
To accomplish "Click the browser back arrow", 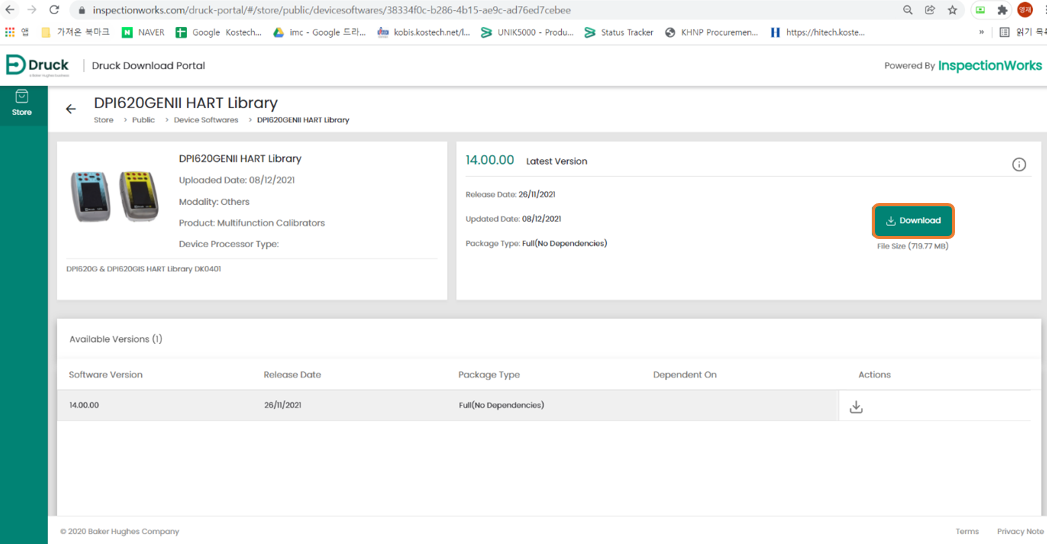I will pyautogui.click(x=9, y=10).
